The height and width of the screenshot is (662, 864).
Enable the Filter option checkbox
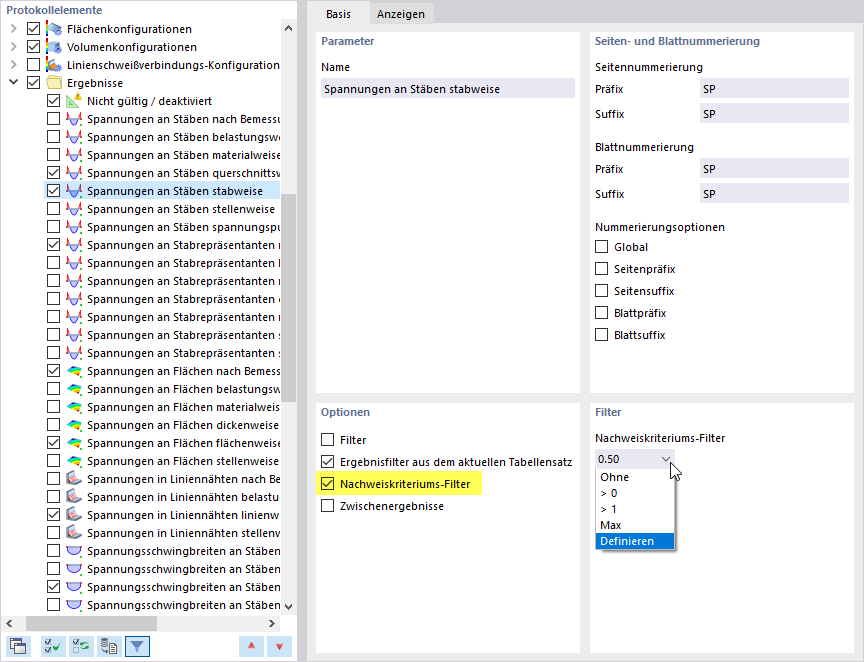click(327, 439)
